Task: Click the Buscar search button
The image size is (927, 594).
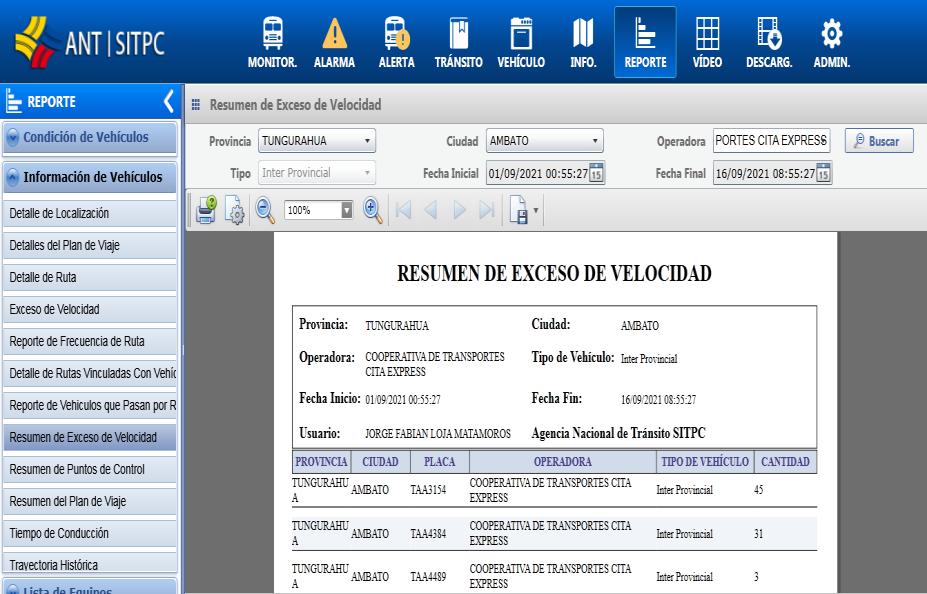Action: (x=879, y=141)
